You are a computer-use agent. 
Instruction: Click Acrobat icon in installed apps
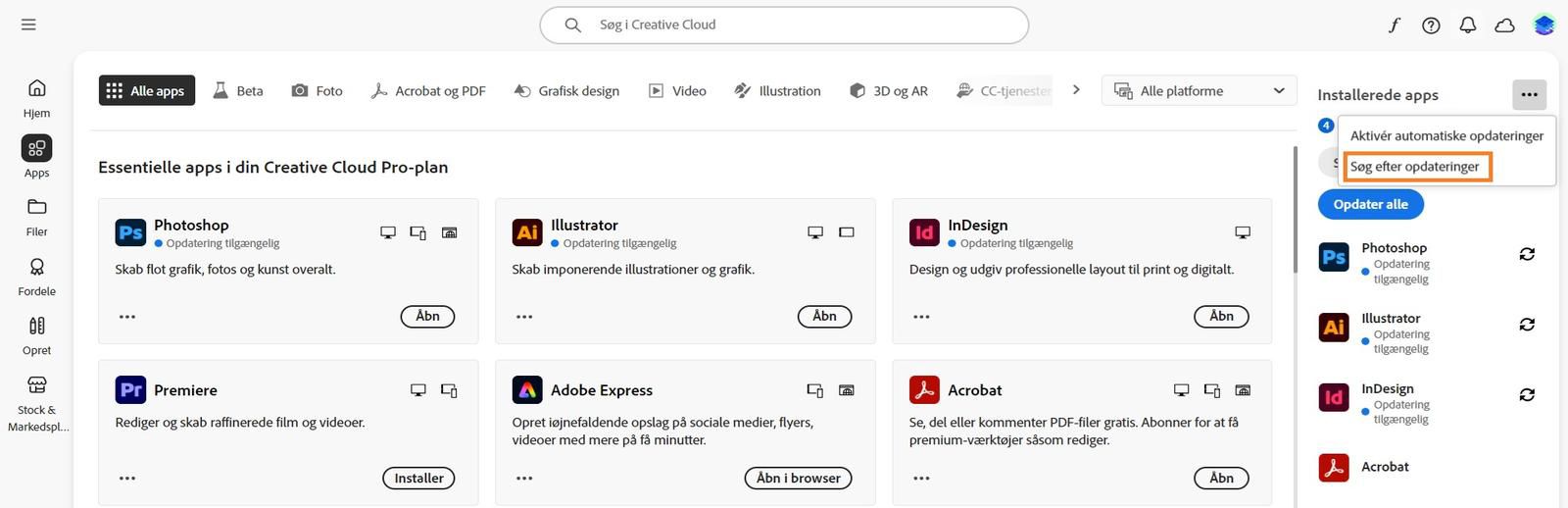[x=1334, y=468]
